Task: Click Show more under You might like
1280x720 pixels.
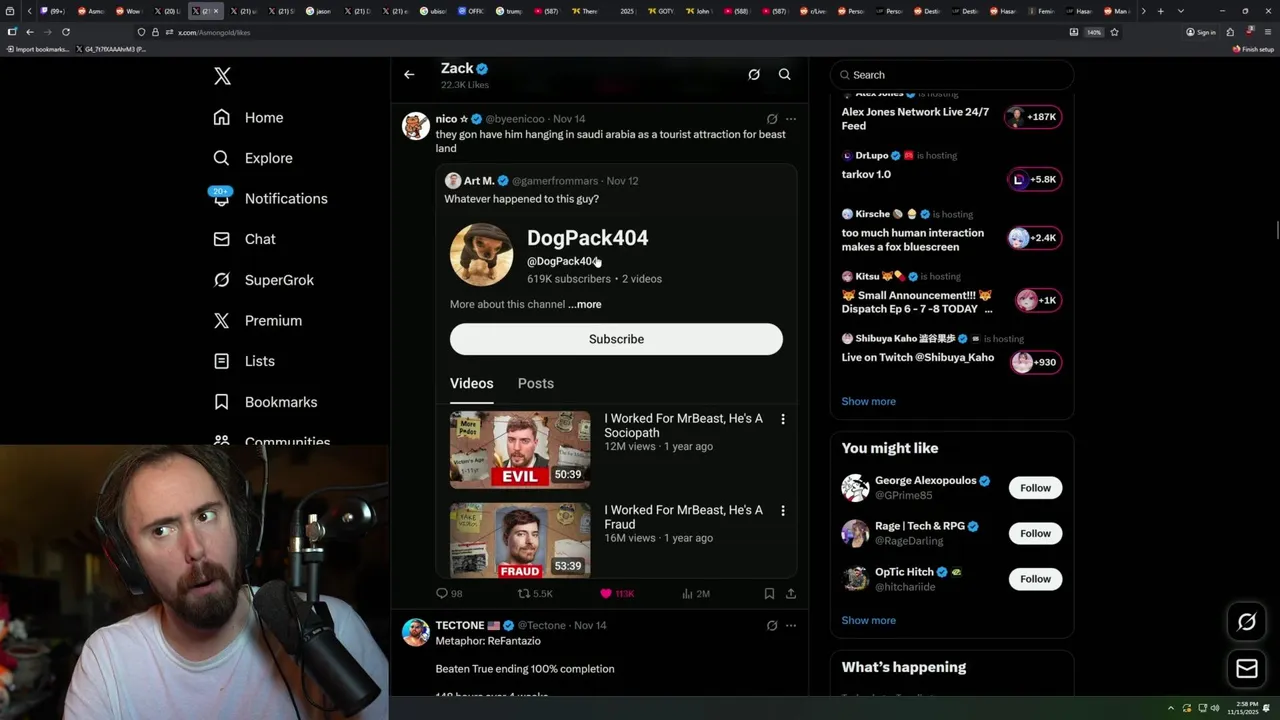Action: [869, 620]
